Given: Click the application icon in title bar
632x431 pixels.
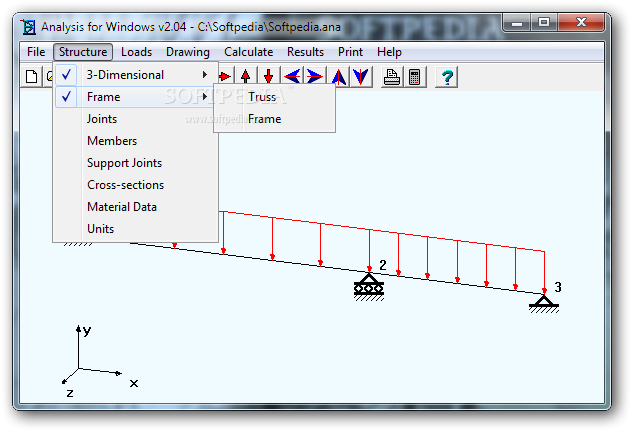Looking at the screenshot, I should pyautogui.click(x=28, y=27).
